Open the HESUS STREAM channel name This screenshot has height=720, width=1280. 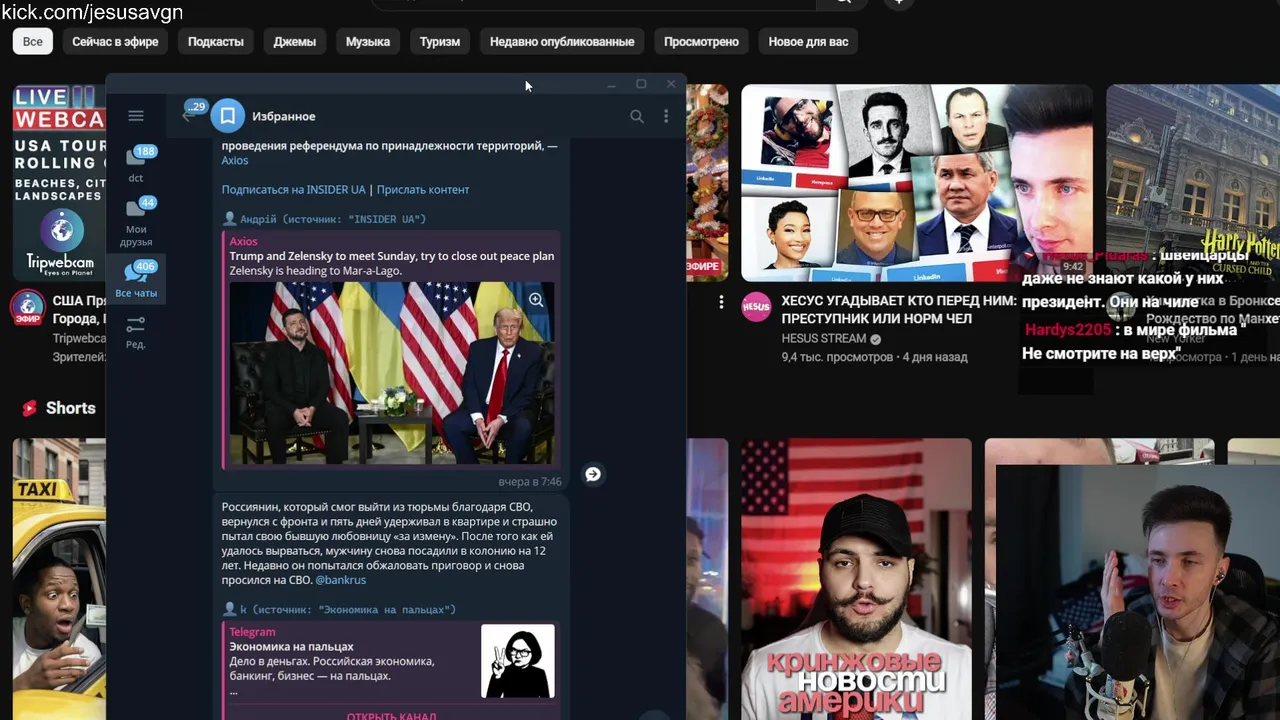tap(824, 339)
